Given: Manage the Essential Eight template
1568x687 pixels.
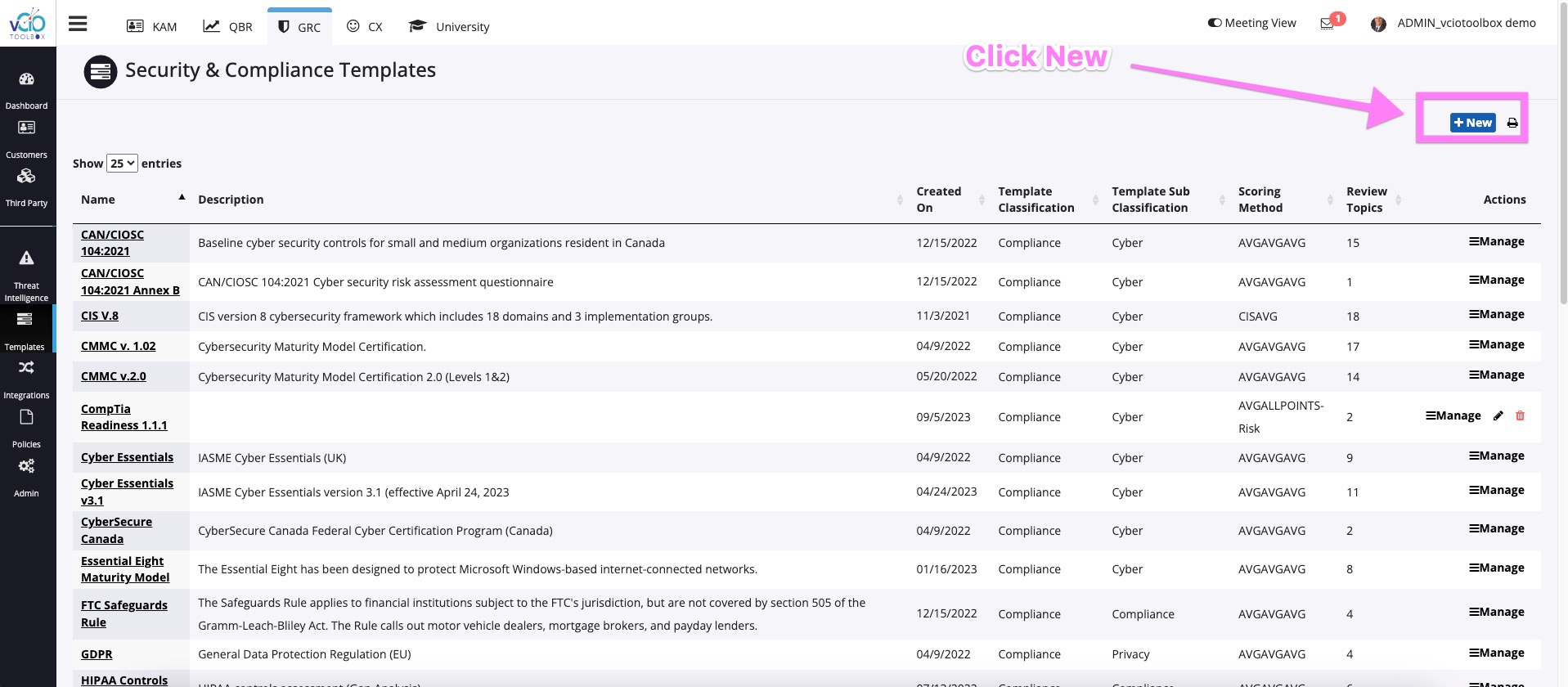Looking at the screenshot, I should [1497, 568].
